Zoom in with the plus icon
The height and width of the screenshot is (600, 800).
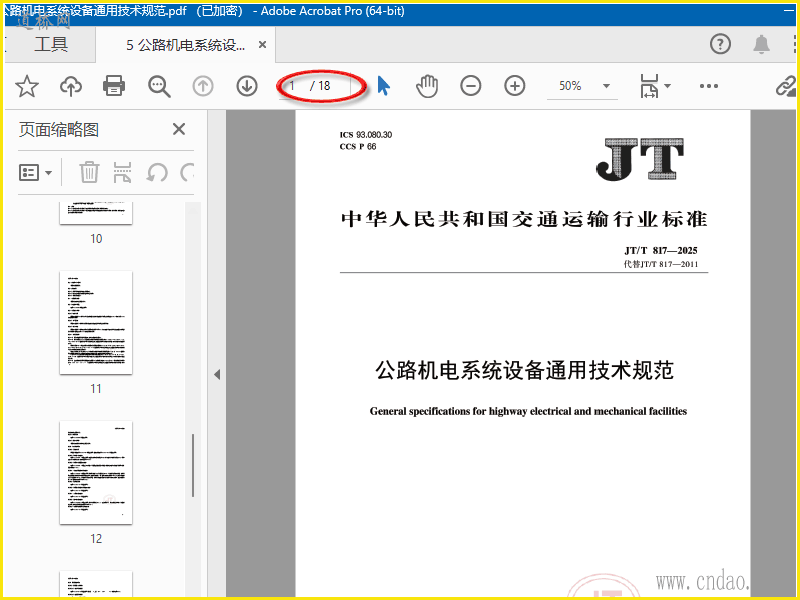[515, 86]
